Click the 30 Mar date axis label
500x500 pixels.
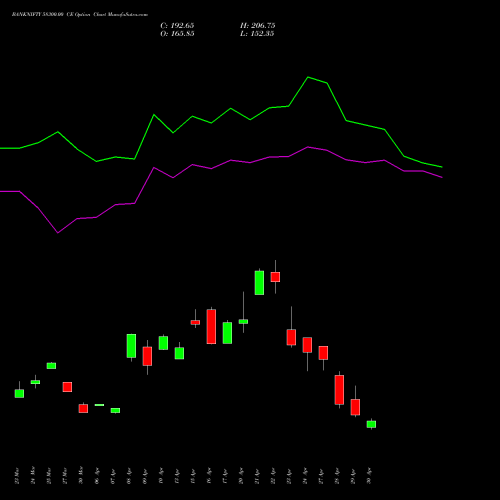[81, 476]
